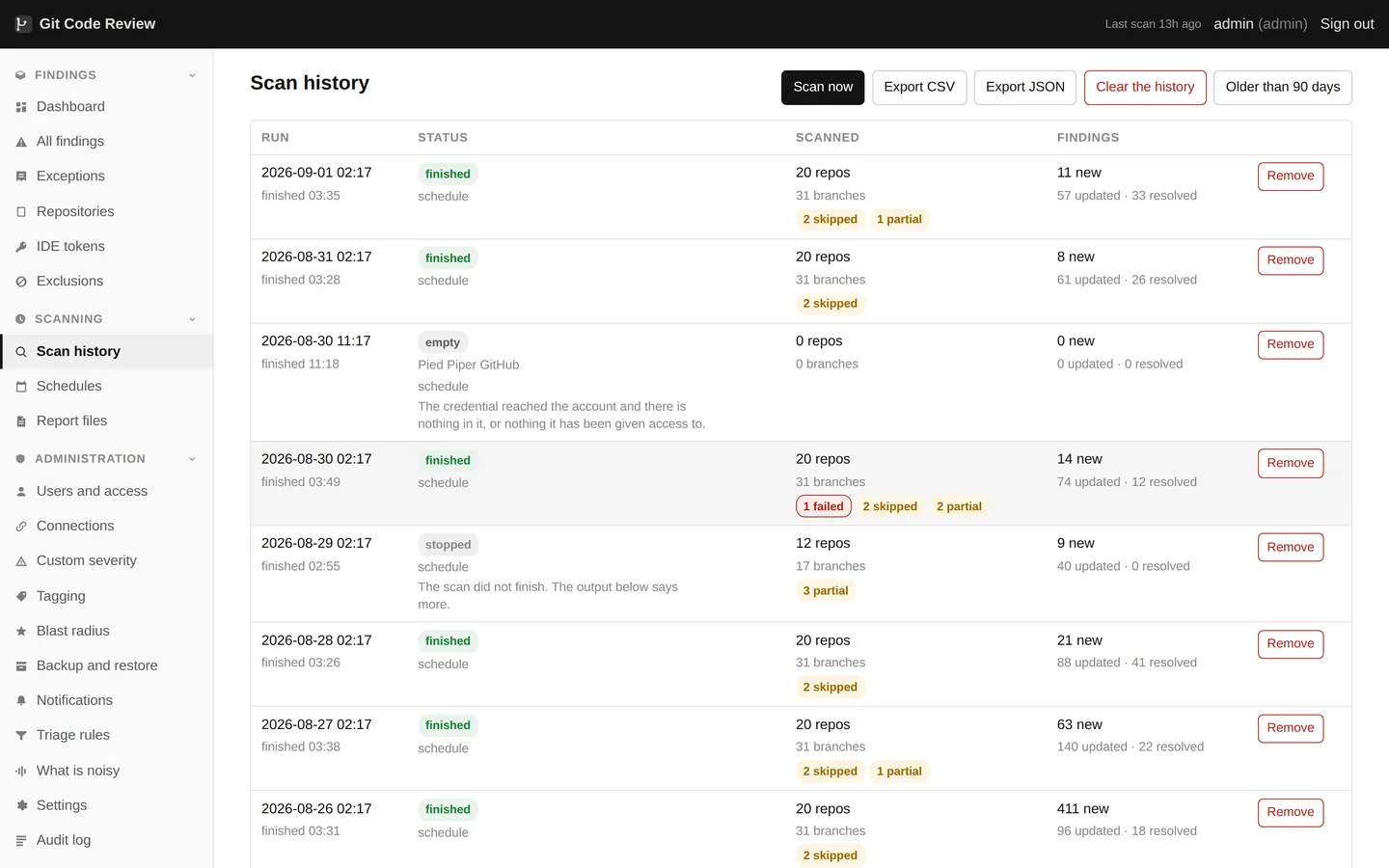This screenshot has height=868, width=1389.
Task: Click the 12 repos scanned value
Action: click(x=823, y=544)
